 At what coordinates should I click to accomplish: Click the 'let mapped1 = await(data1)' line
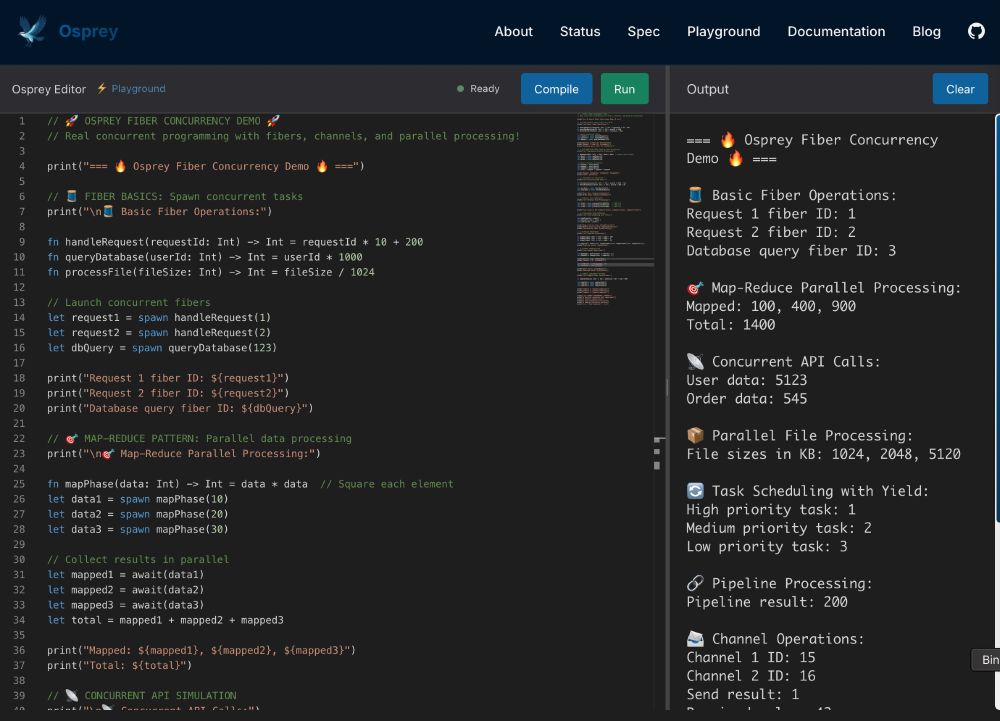[x=126, y=574]
